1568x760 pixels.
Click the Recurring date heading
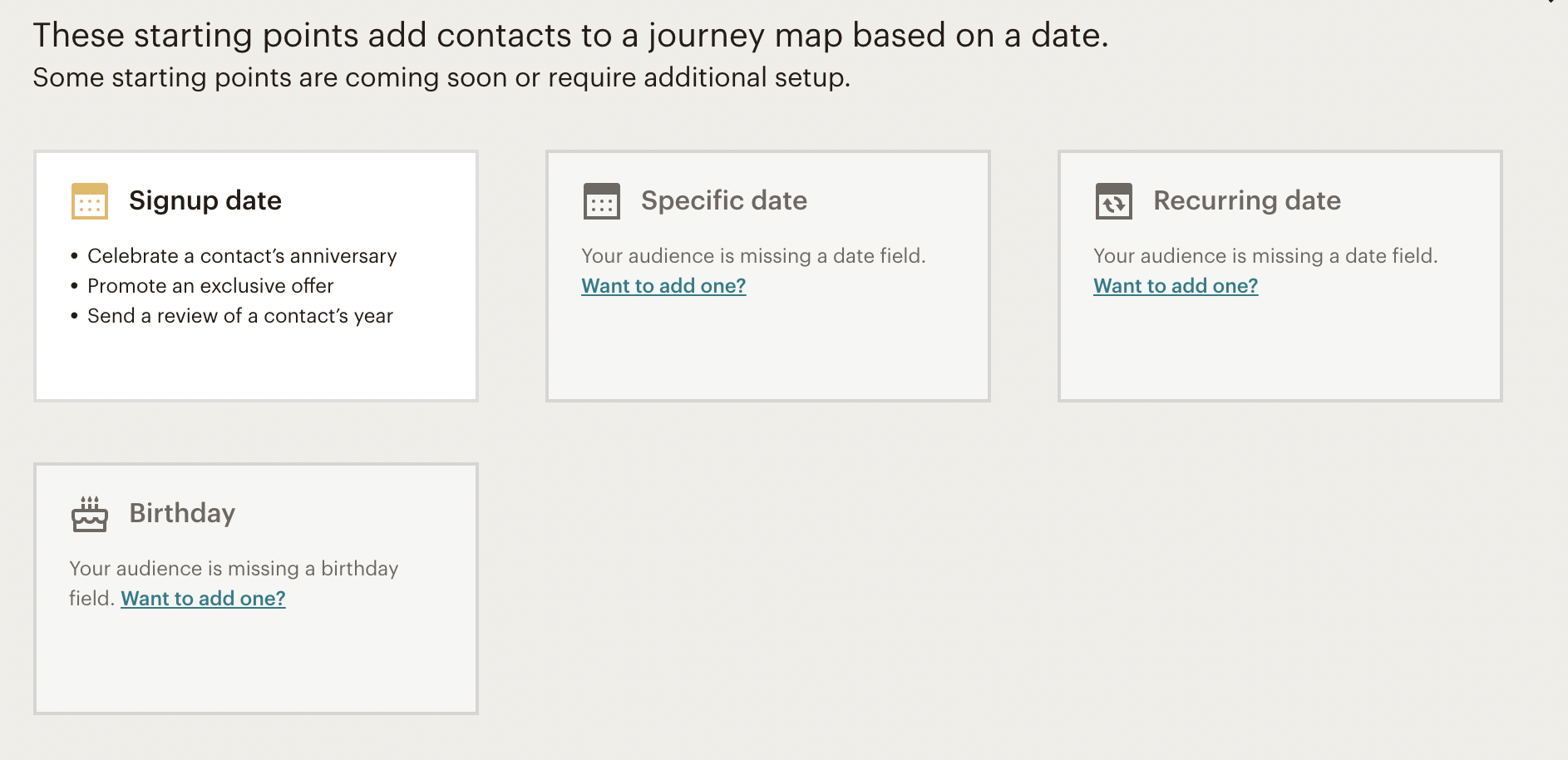[1247, 200]
